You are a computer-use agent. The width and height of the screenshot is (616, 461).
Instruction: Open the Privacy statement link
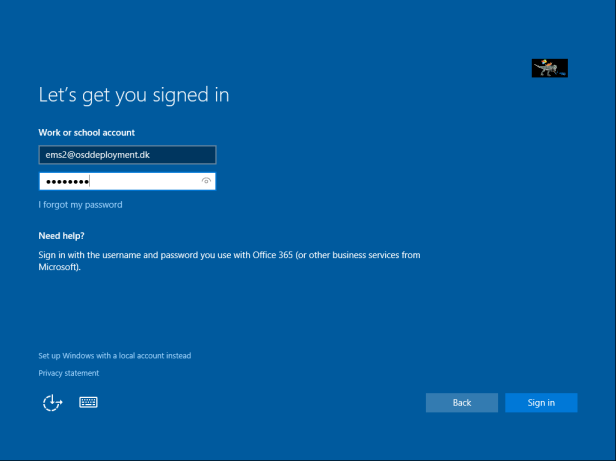point(68,373)
